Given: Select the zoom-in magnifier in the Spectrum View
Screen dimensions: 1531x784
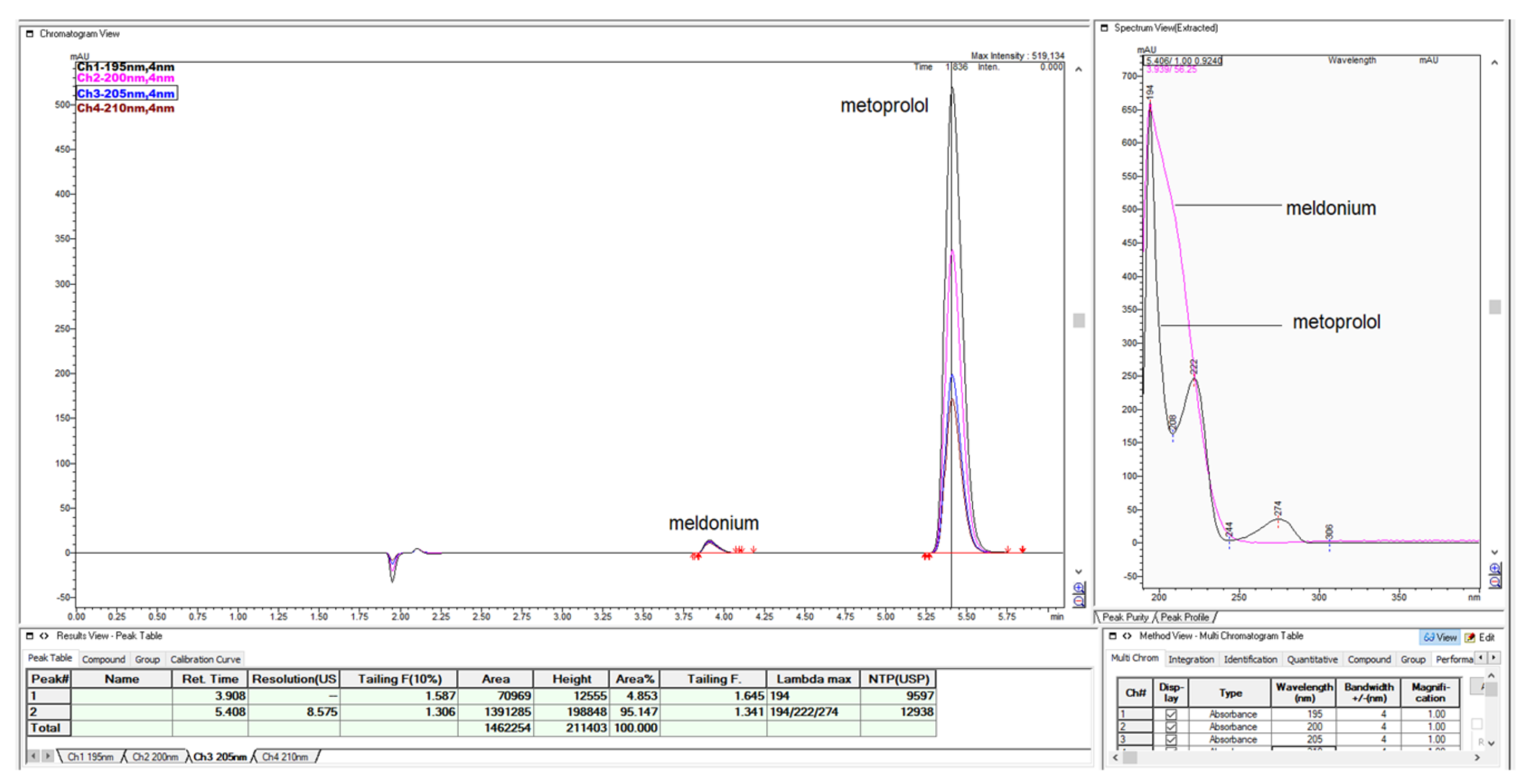Looking at the screenshot, I should pos(1494,569).
